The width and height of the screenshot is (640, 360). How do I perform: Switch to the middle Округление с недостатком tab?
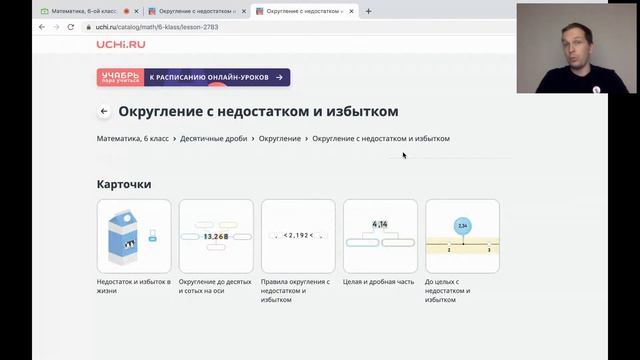[x=198, y=11]
